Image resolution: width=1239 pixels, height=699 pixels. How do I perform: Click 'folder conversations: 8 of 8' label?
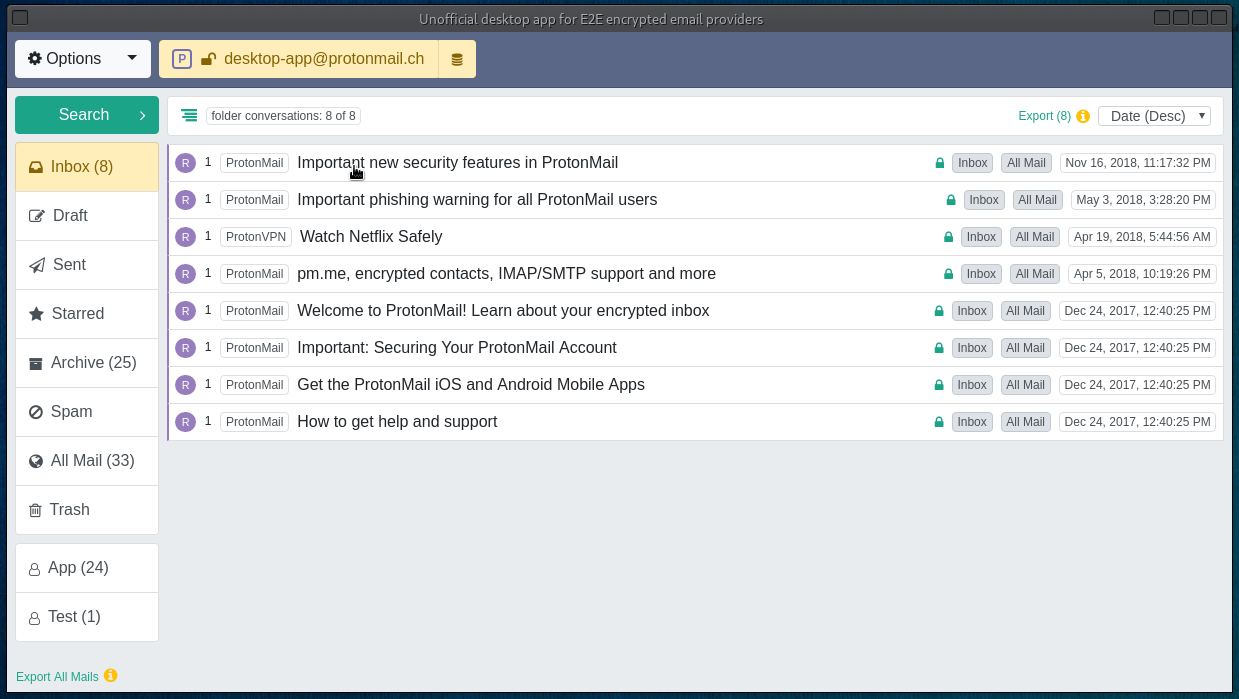pos(283,116)
